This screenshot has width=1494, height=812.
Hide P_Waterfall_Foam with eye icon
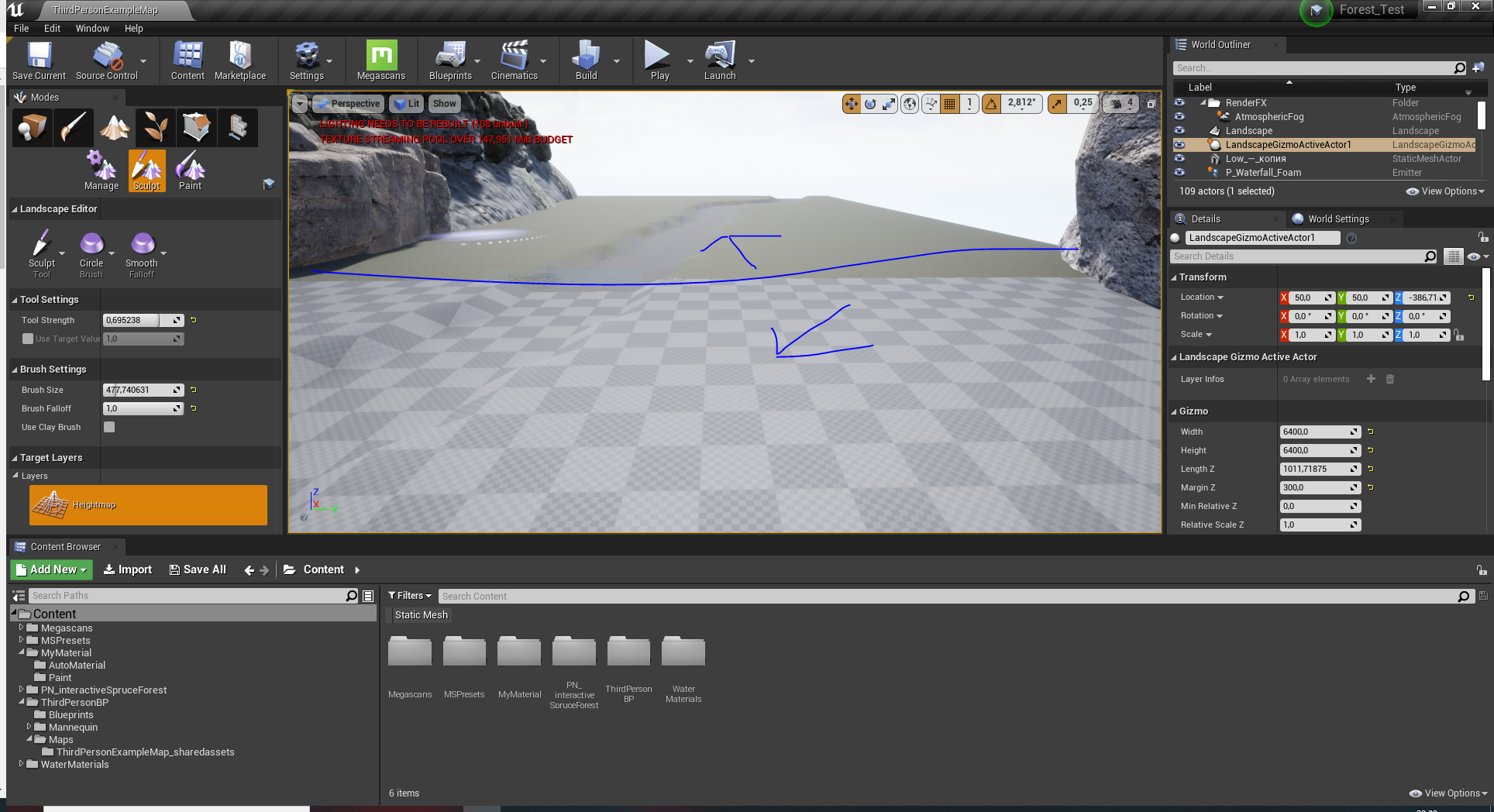pos(1179,172)
